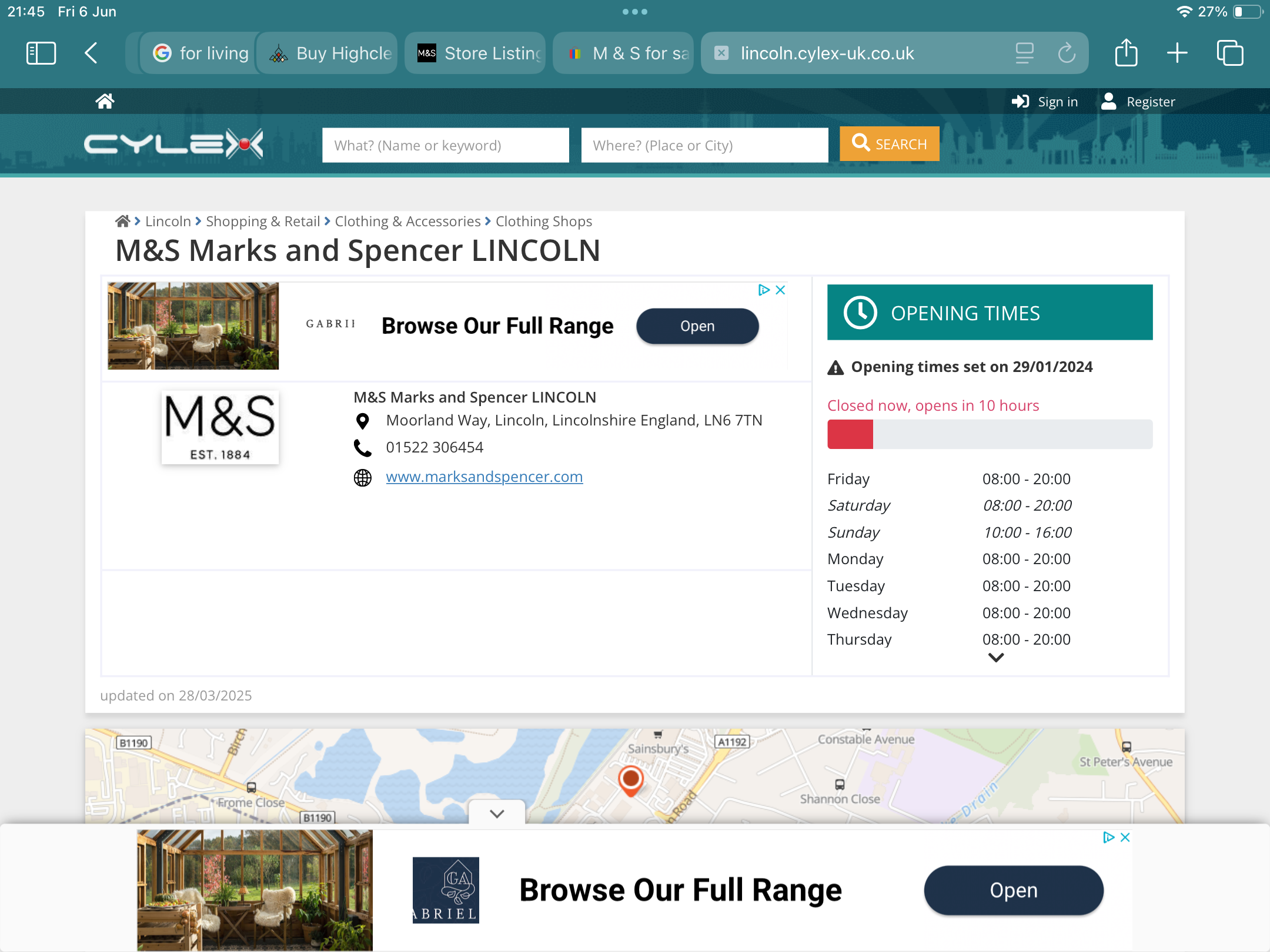Show the tab overview icon
This screenshot has height=952, width=1270.
(x=1229, y=53)
